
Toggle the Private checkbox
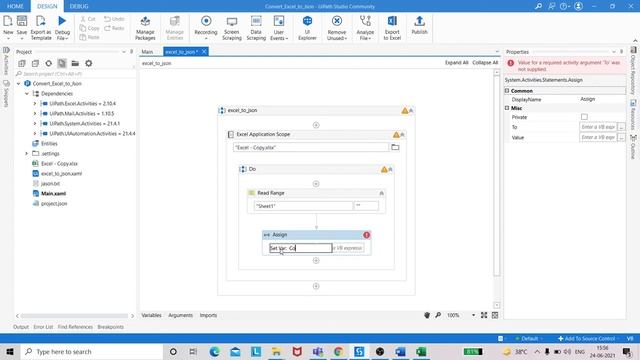(x=584, y=117)
